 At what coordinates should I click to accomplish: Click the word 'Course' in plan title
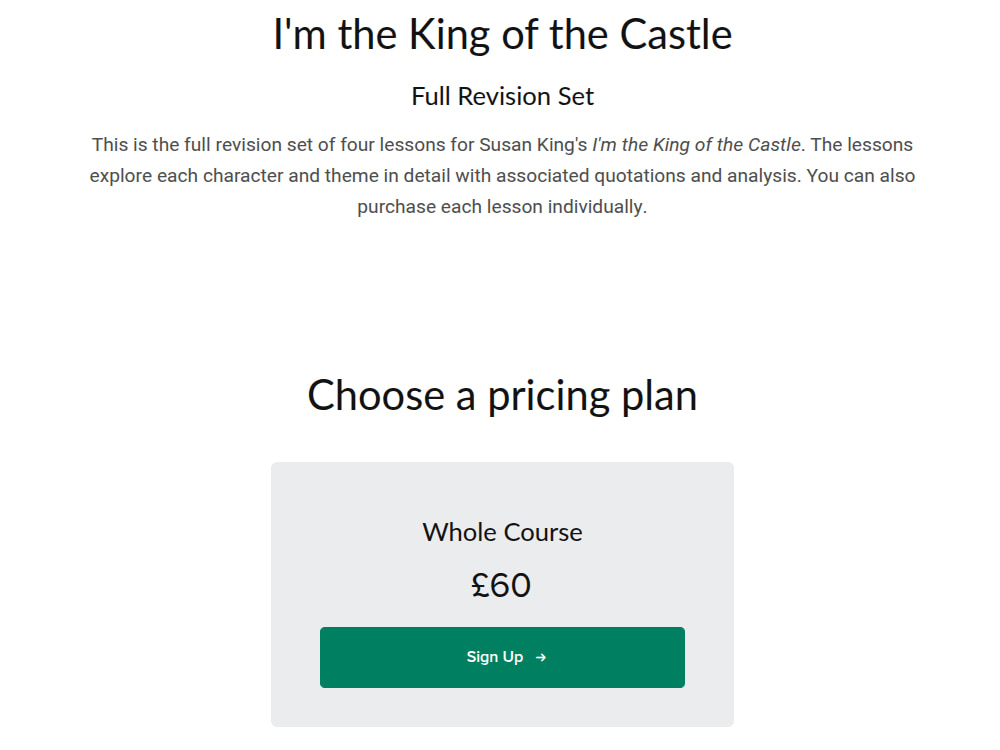pos(543,533)
